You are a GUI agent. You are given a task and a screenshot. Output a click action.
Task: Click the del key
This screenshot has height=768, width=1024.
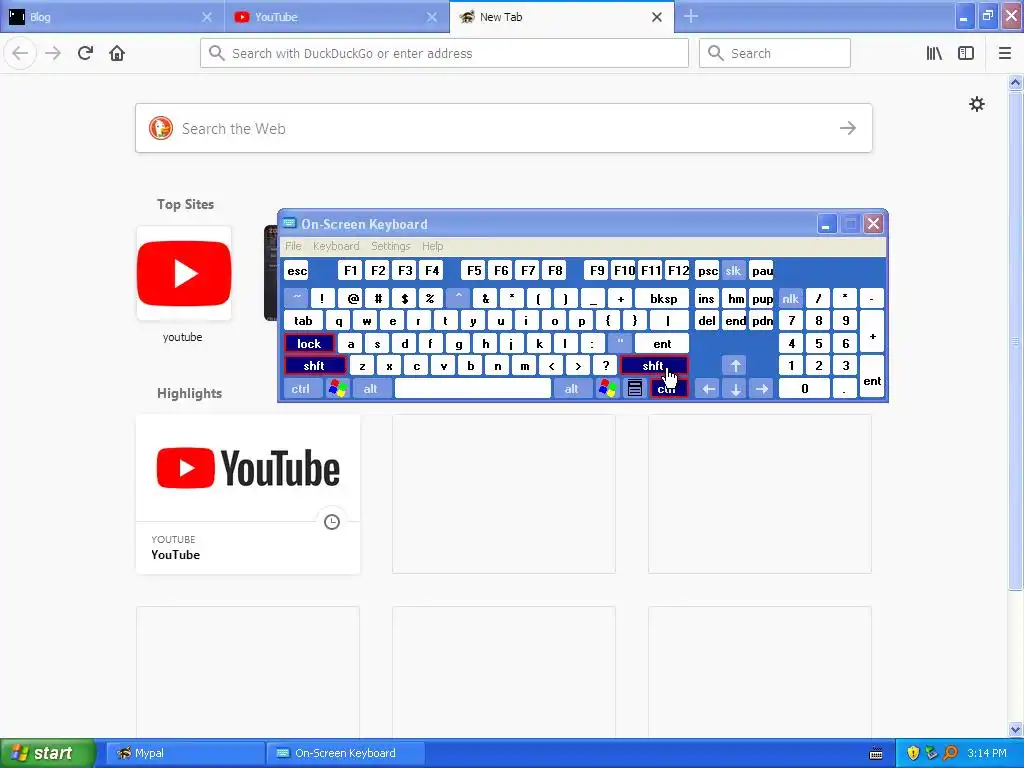(x=707, y=321)
